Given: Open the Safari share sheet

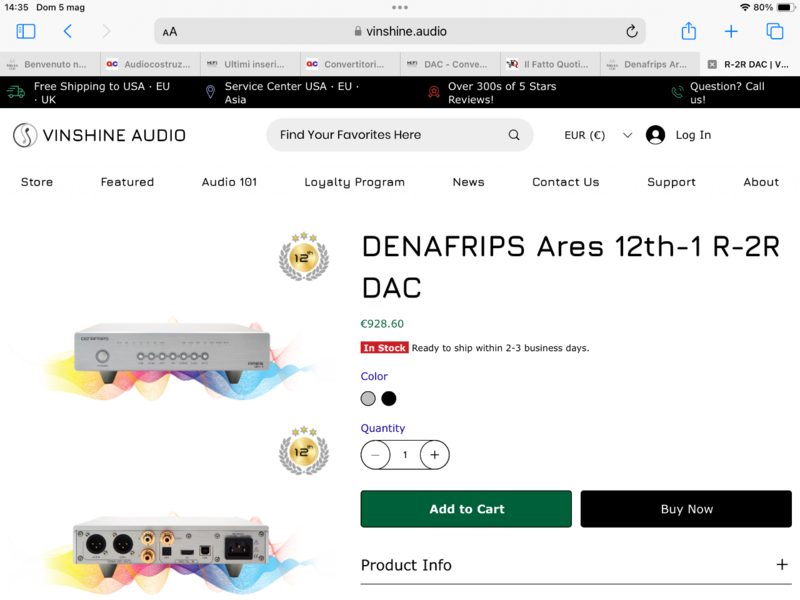Looking at the screenshot, I should coord(688,31).
